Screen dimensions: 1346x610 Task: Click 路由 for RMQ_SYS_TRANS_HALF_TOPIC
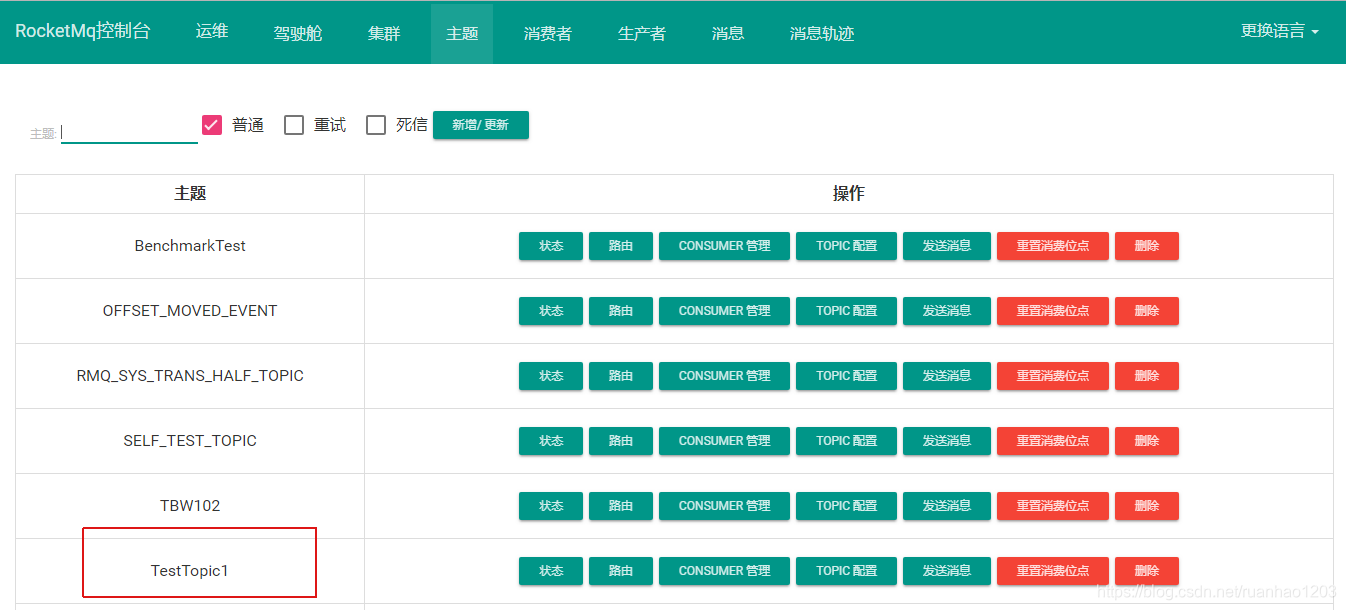point(621,376)
